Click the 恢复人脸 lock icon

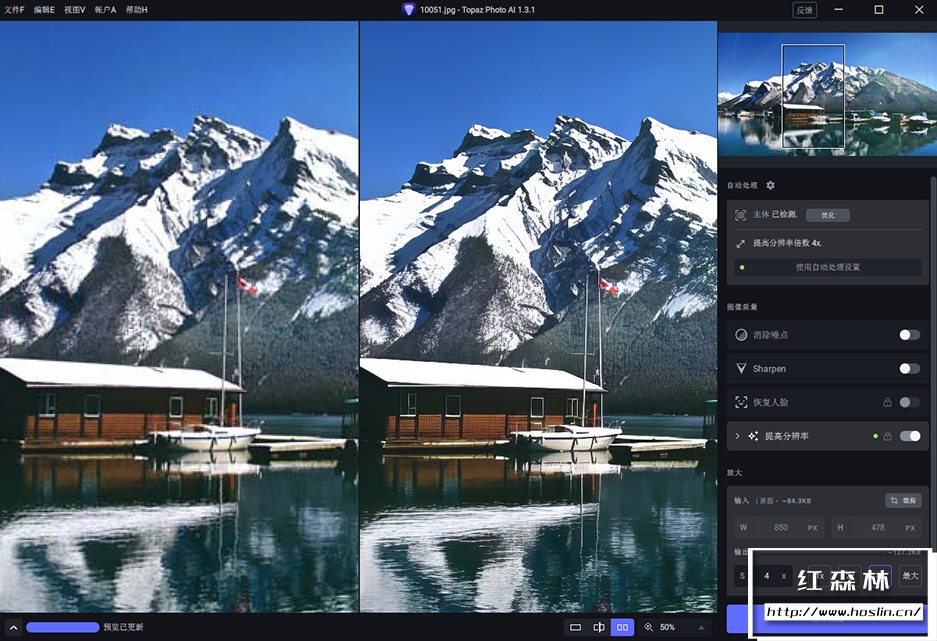[x=887, y=402]
